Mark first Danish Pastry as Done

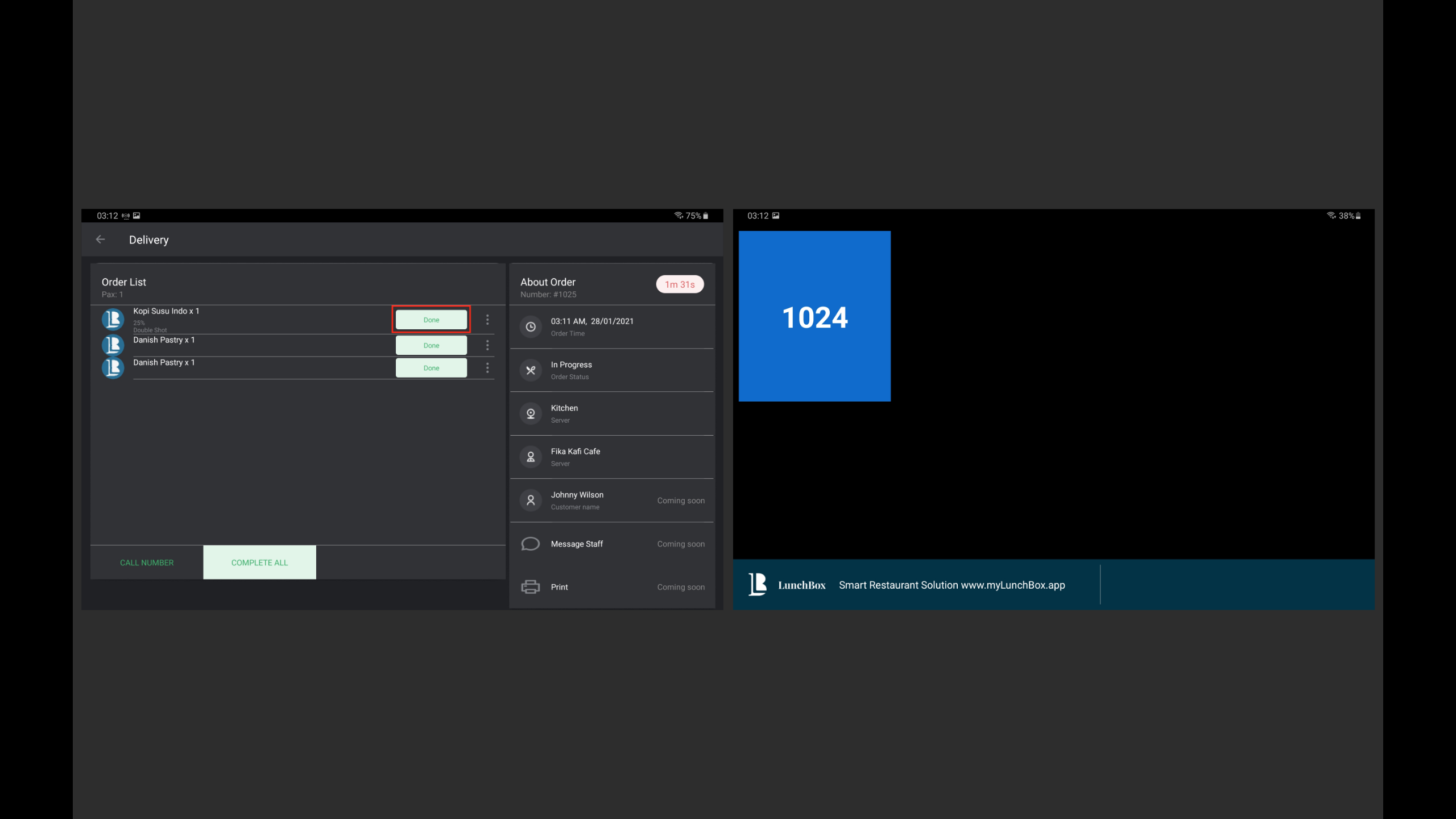click(x=431, y=345)
